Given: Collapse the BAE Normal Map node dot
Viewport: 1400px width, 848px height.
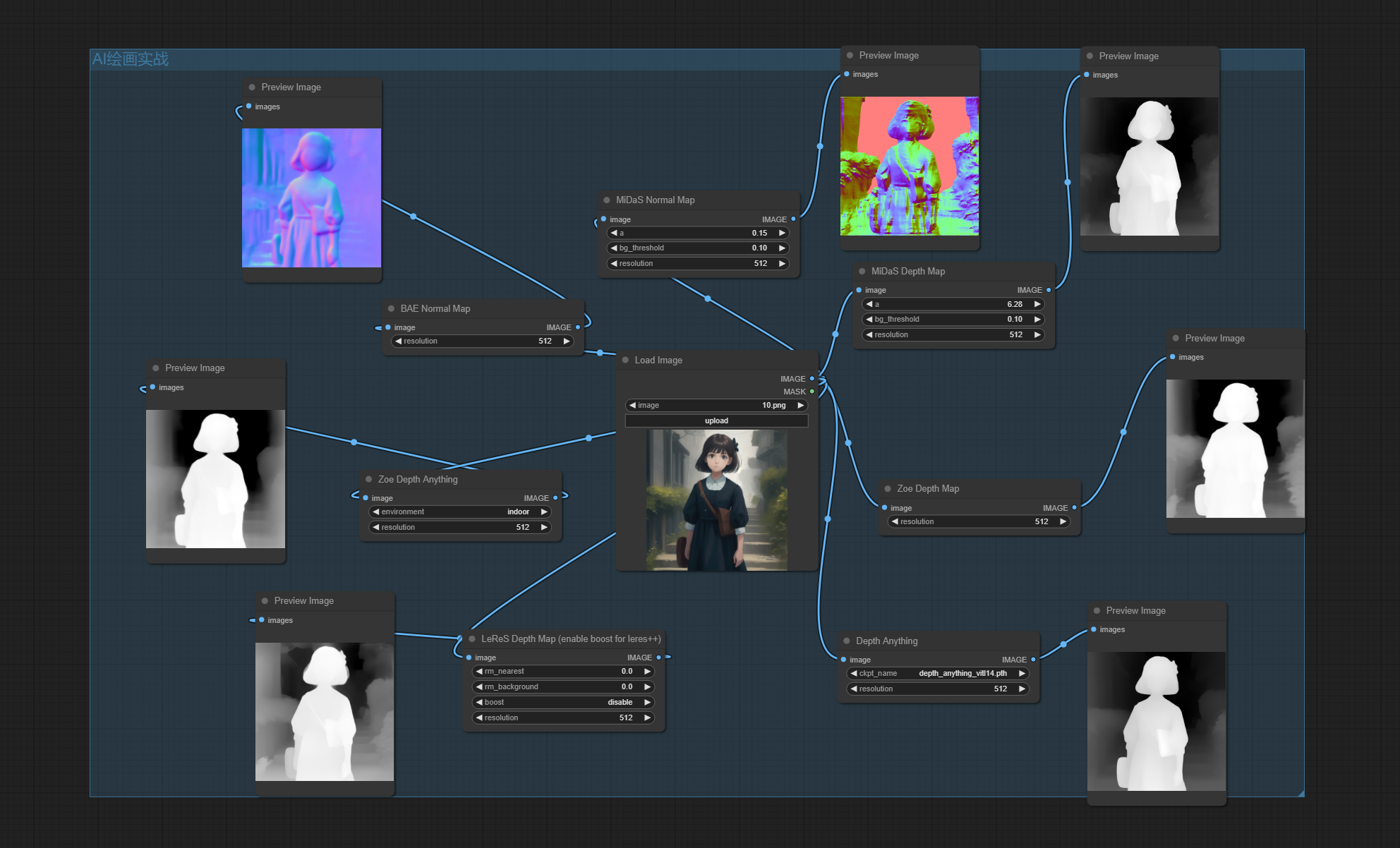Looking at the screenshot, I should (392, 309).
